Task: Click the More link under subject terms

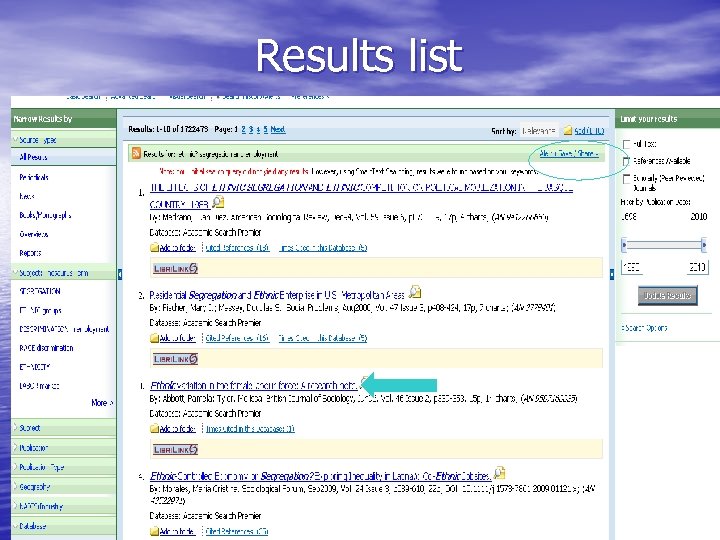Action: (x=102, y=403)
